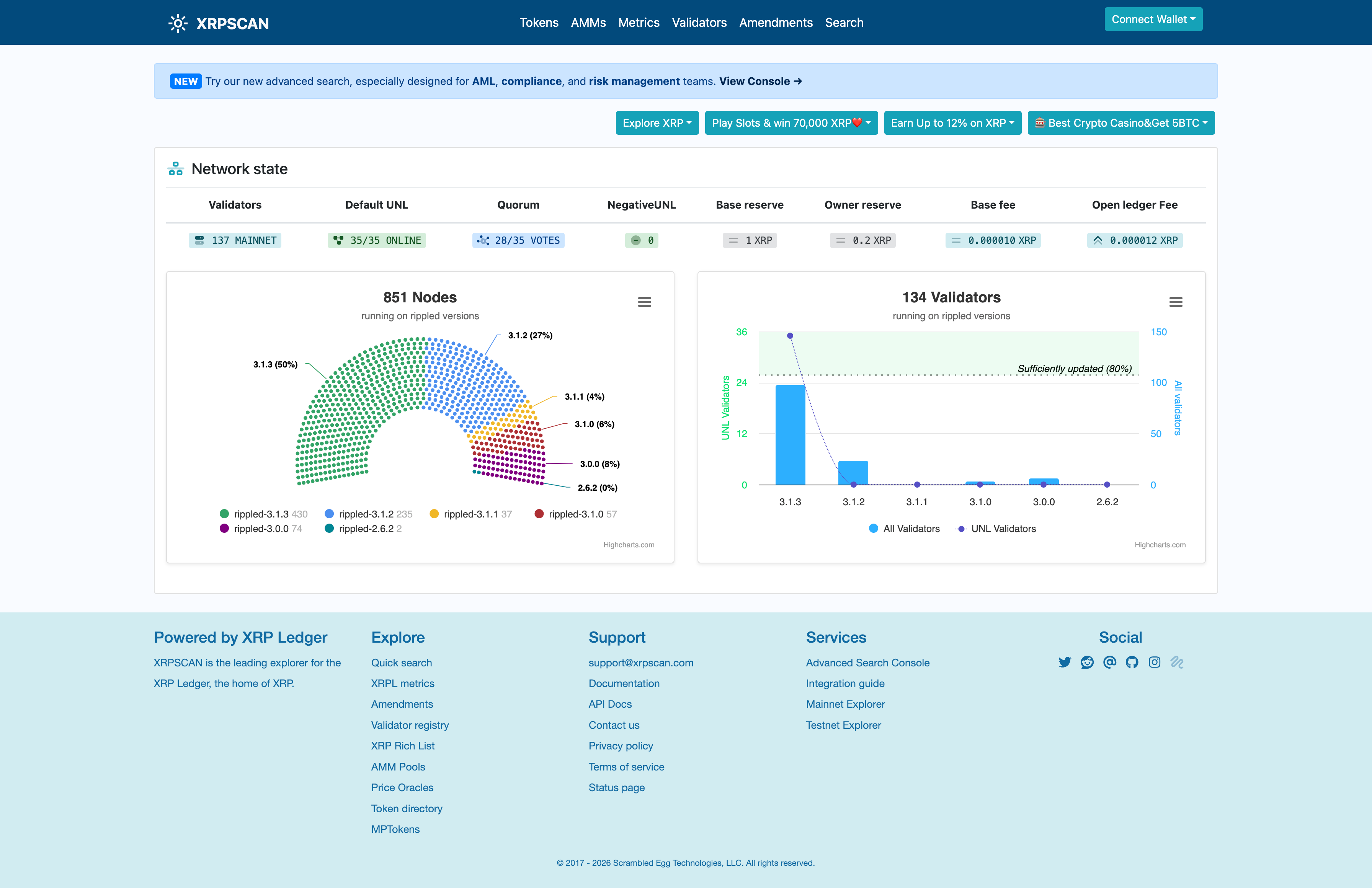Open the Status page footer link

[x=617, y=787]
